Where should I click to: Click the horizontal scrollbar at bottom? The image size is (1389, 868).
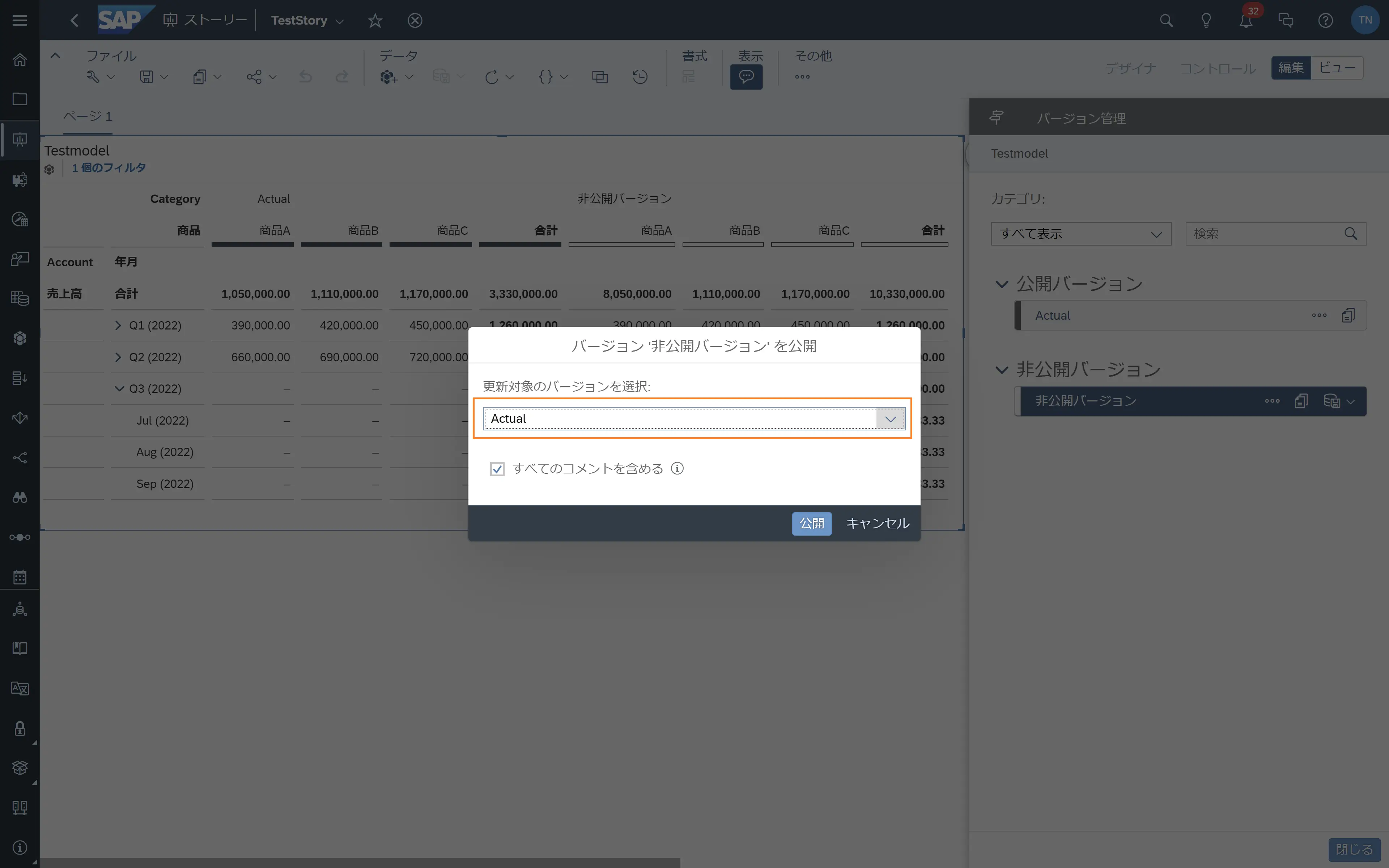point(359,862)
